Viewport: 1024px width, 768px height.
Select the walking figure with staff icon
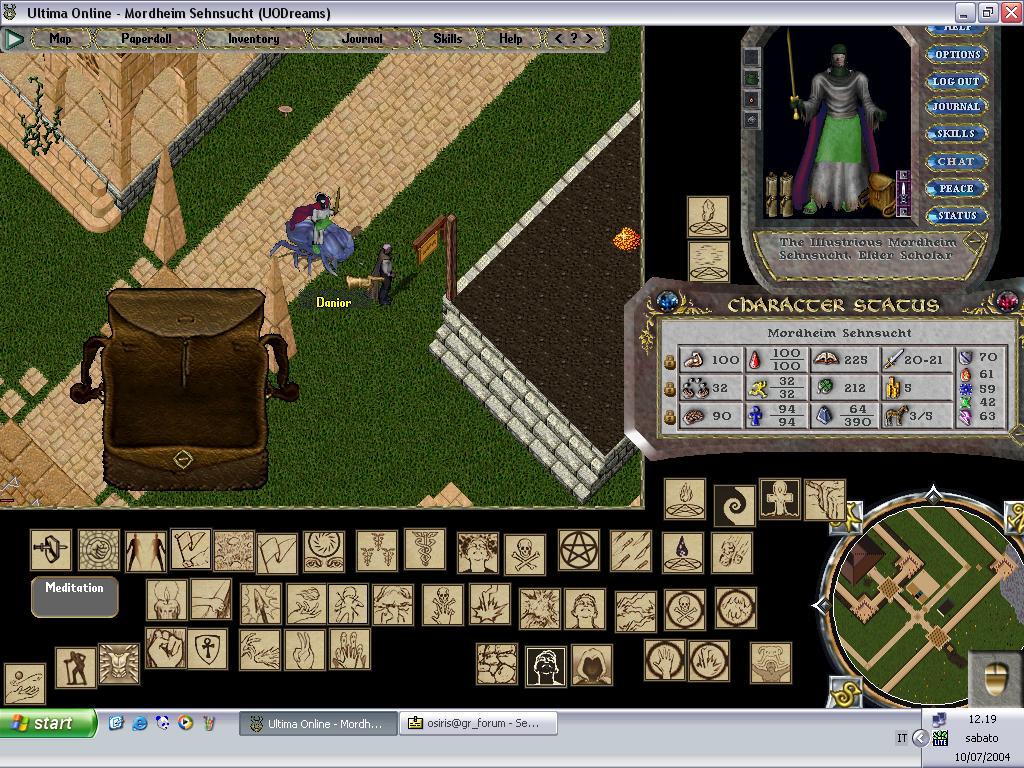click(x=76, y=667)
